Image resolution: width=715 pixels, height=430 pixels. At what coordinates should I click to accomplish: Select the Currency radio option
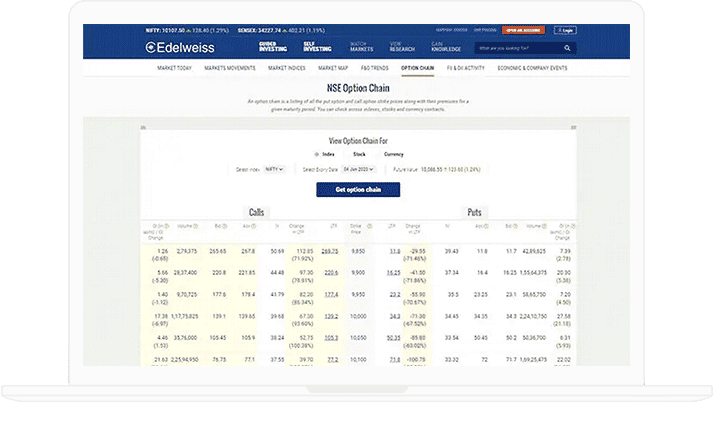(x=386, y=154)
